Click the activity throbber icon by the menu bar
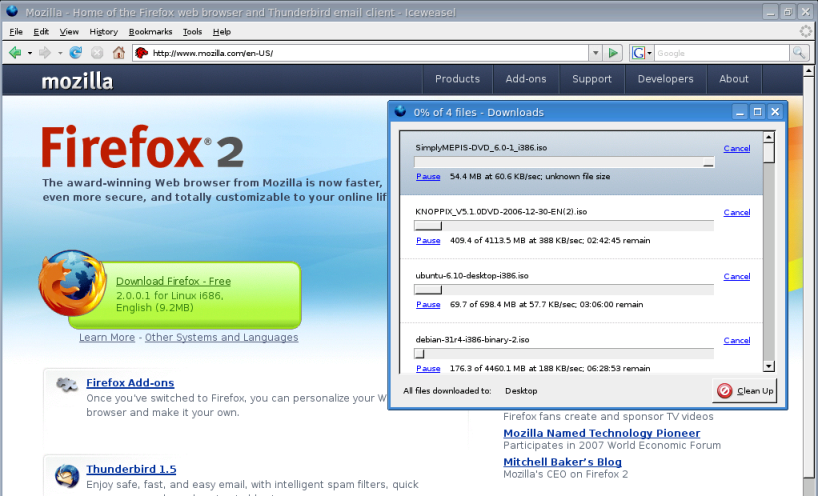 pyautogui.click(x=806, y=31)
